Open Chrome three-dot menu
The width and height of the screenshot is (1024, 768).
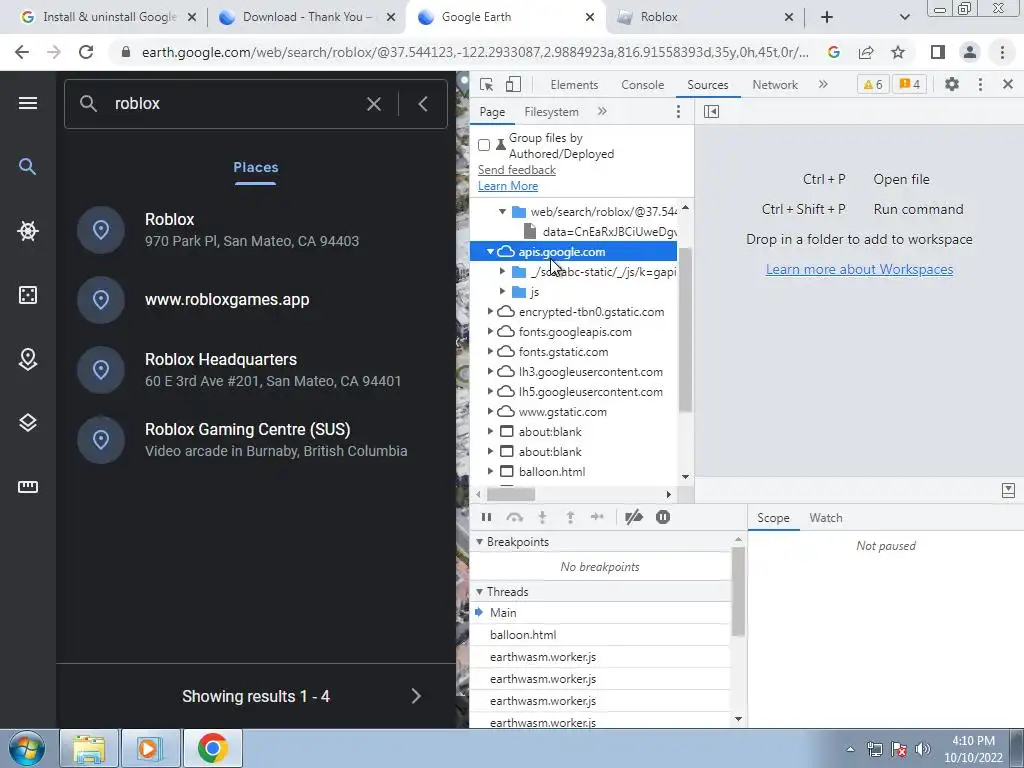(x=1002, y=52)
